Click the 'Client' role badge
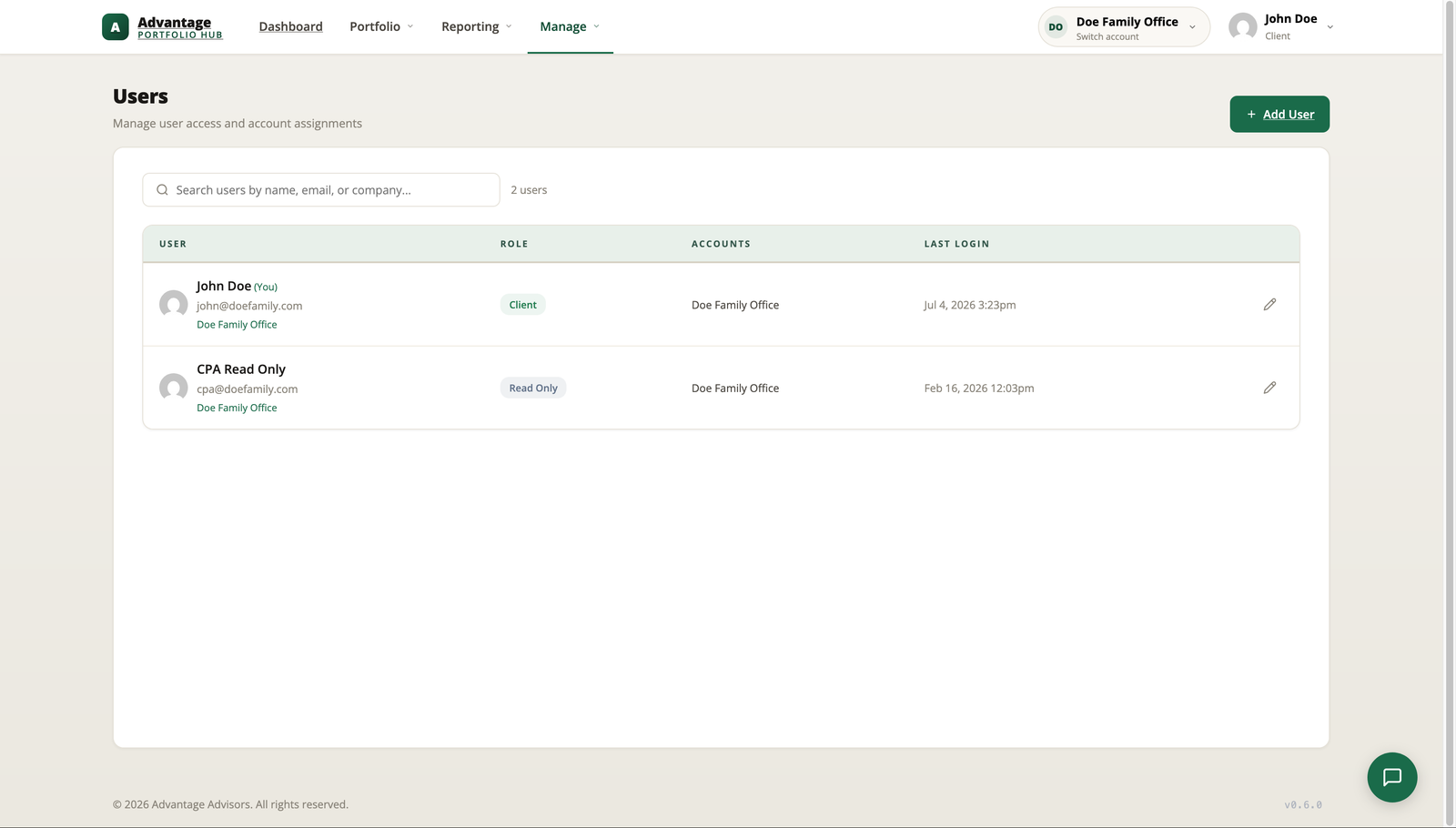Screen dimensions: 1456x828 (522, 305)
